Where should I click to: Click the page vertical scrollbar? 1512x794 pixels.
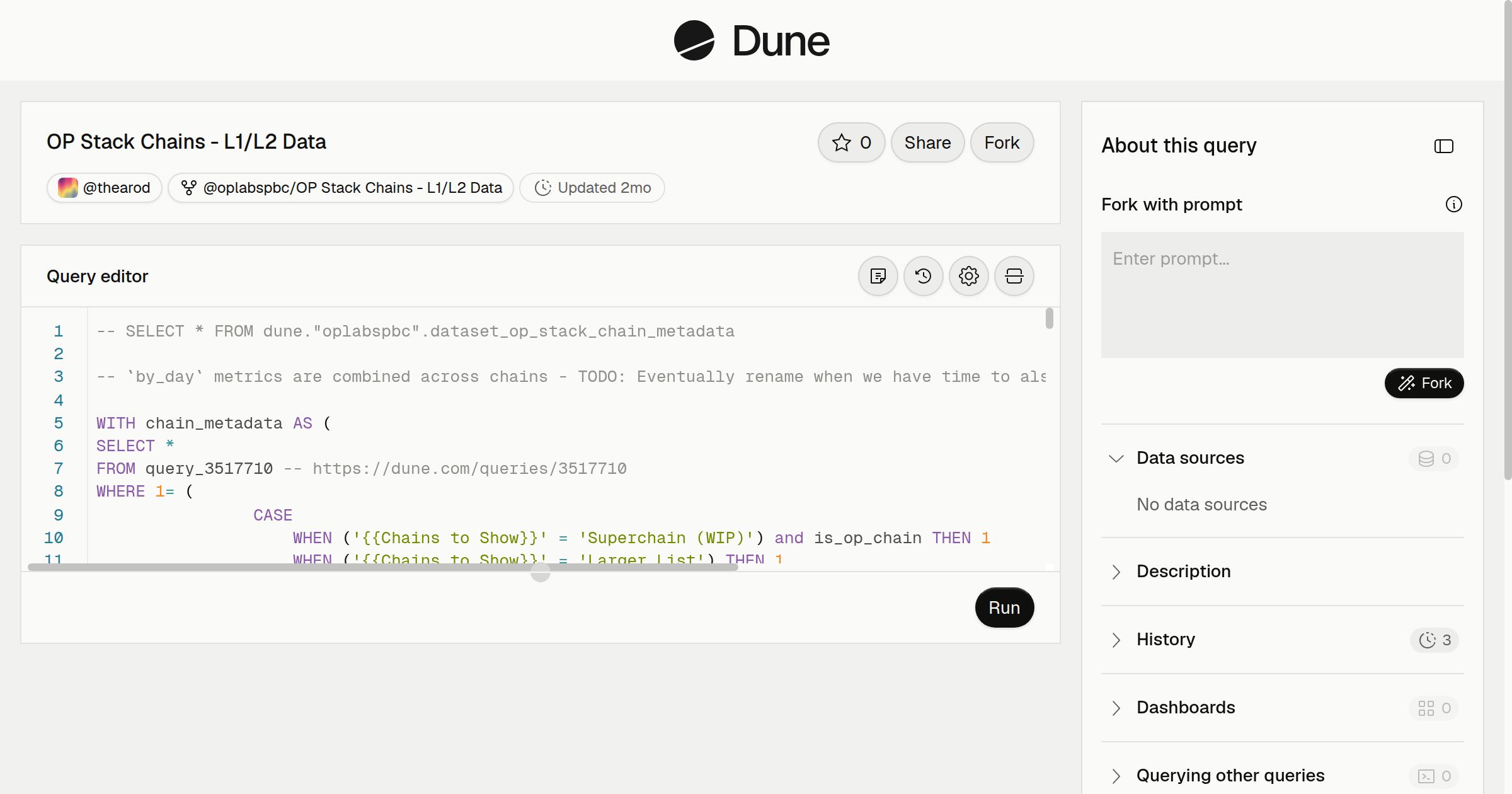pyautogui.click(x=1508, y=239)
